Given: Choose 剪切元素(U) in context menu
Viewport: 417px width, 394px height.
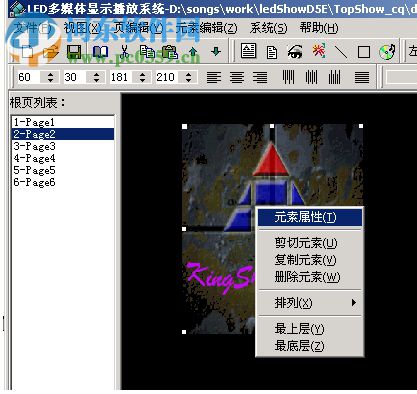Looking at the screenshot, I should tap(310, 243).
